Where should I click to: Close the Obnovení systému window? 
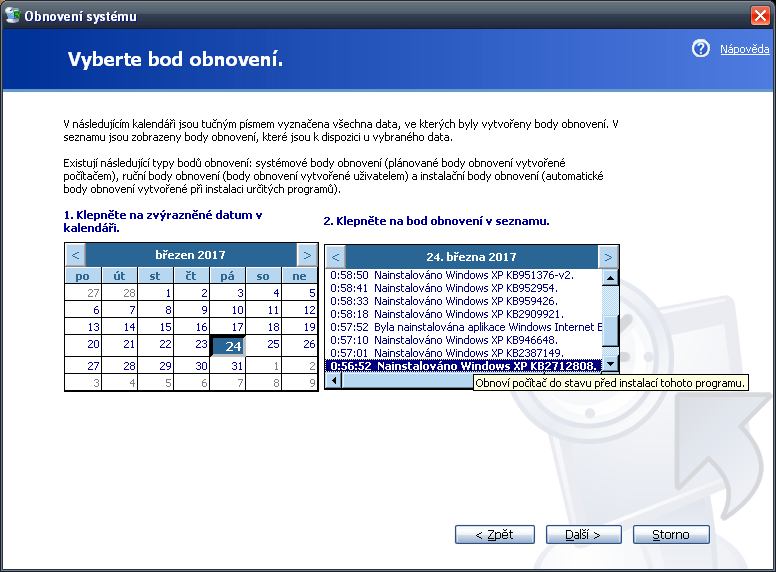click(760, 15)
